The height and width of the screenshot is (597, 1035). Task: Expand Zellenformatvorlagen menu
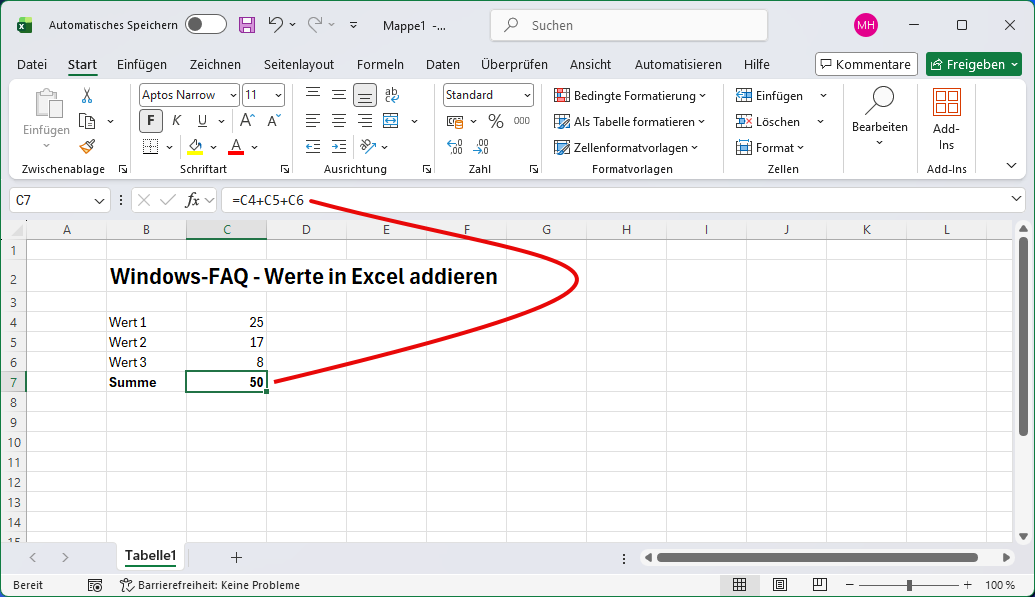coord(694,147)
